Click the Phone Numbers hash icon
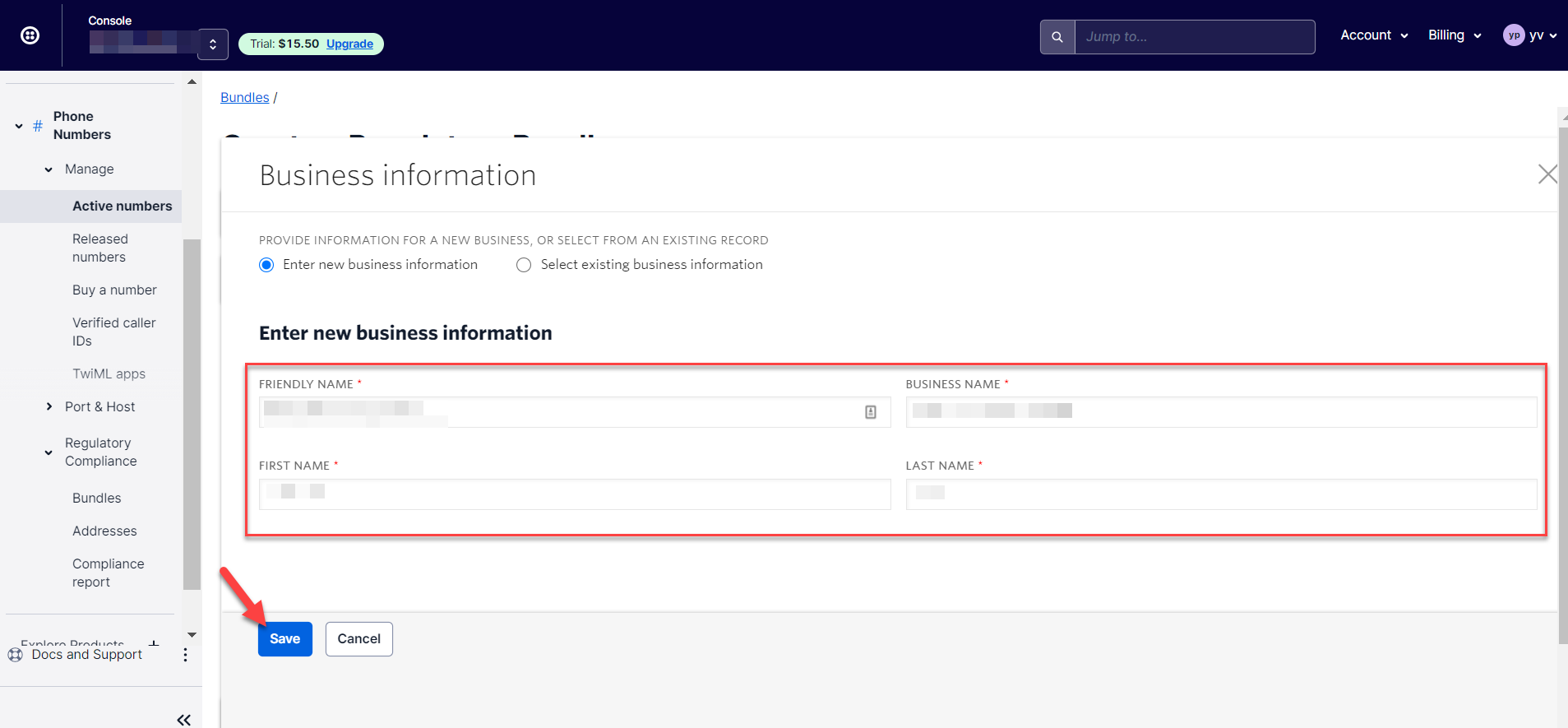Viewport: 1568px width, 728px height. (38, 126)
